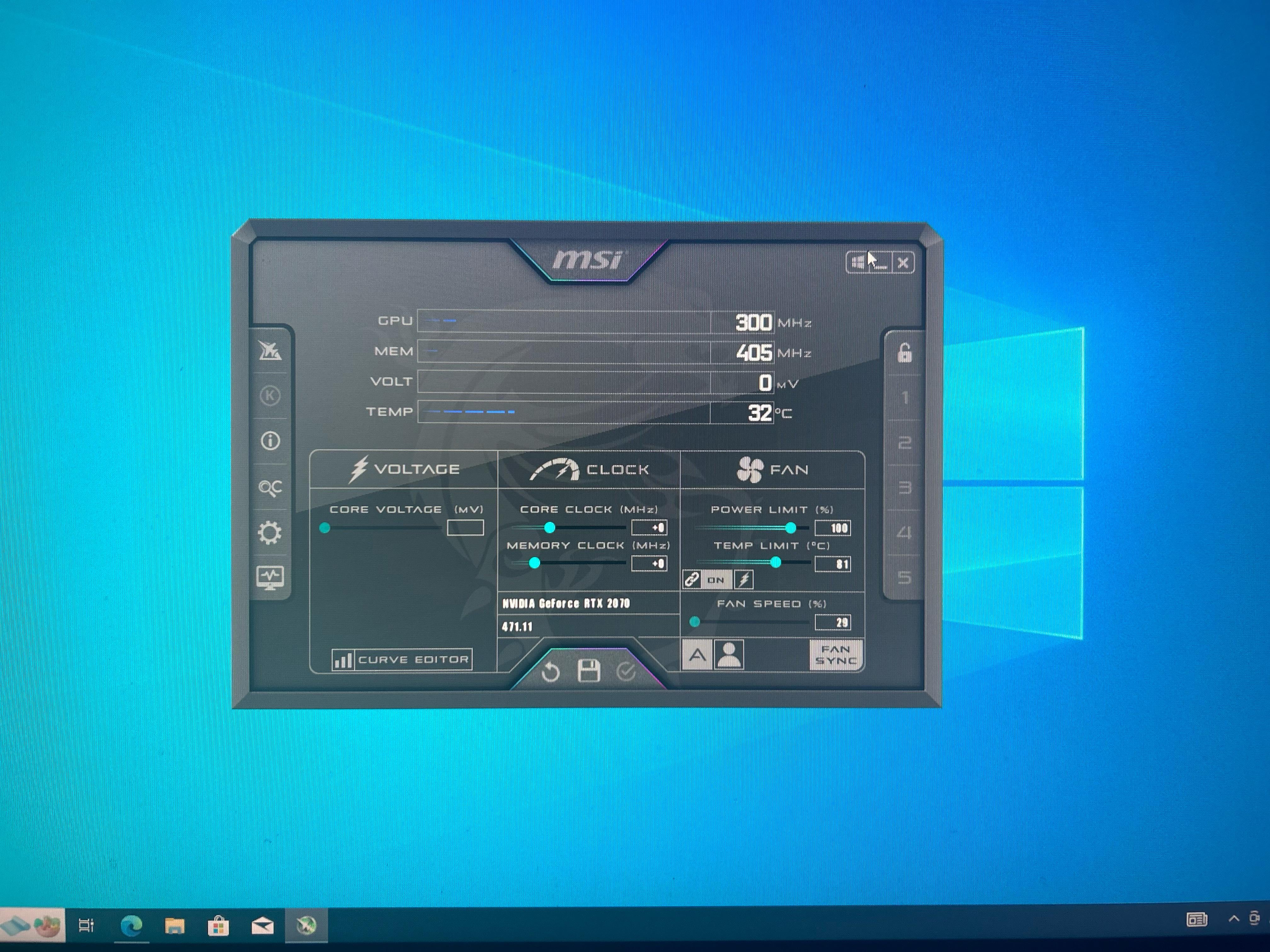
Task: Click the NVIDIA GeForce RTX 2070 label
Action: click(x=566, y=603)
